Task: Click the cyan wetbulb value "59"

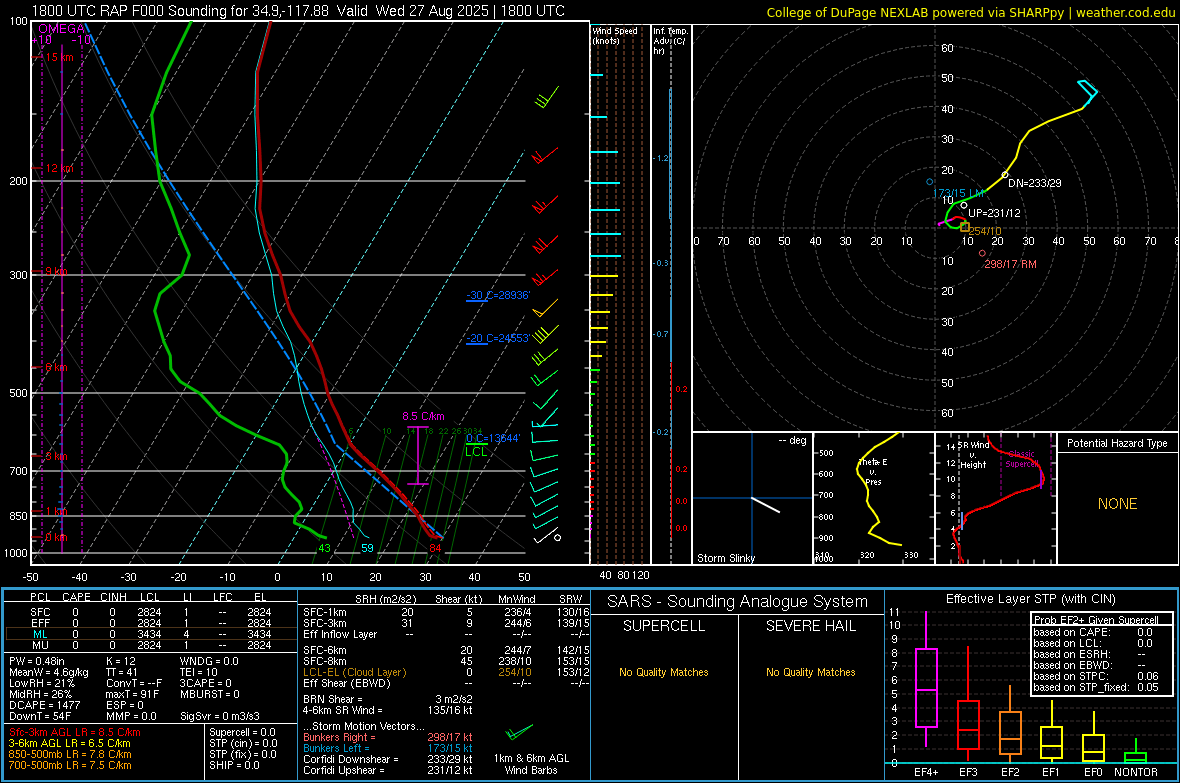Action: click(x=367, y=548)
